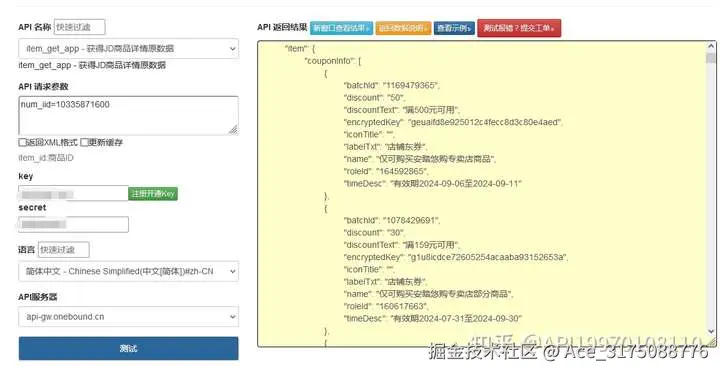Click the language quick filter field

(x=64, y=250)
